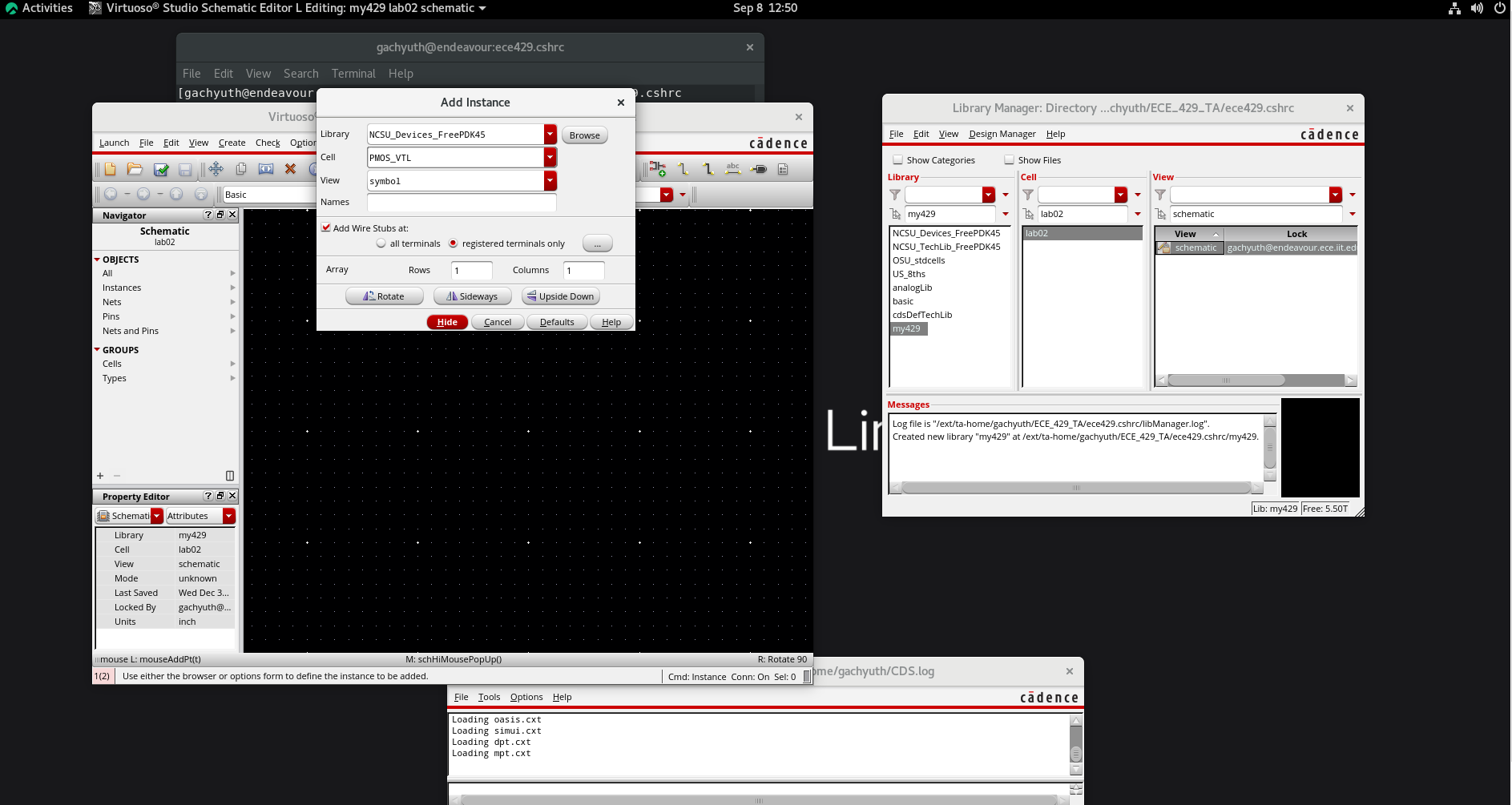Toggle the Add Wire Stubs at checkbox
The height and width of the screenshot is (805, 1512).
[x=326, y=227]
